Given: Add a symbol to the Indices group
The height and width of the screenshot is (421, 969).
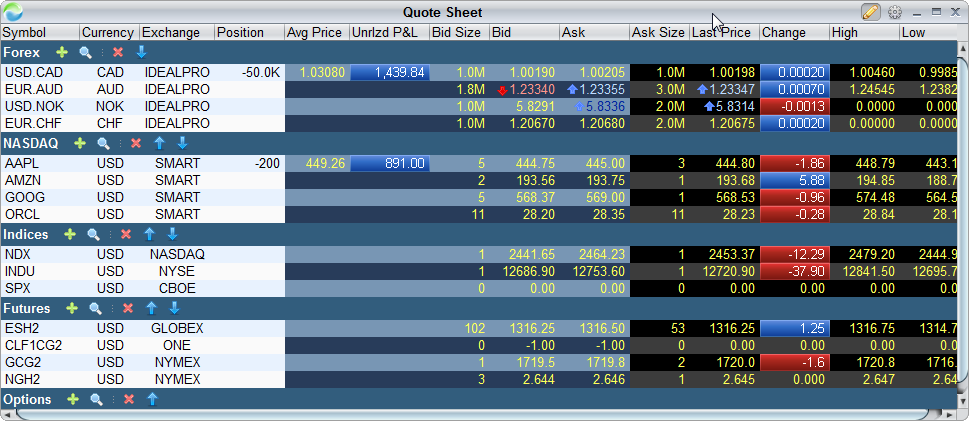Looking at the screenshot, I should pos(70,234).
